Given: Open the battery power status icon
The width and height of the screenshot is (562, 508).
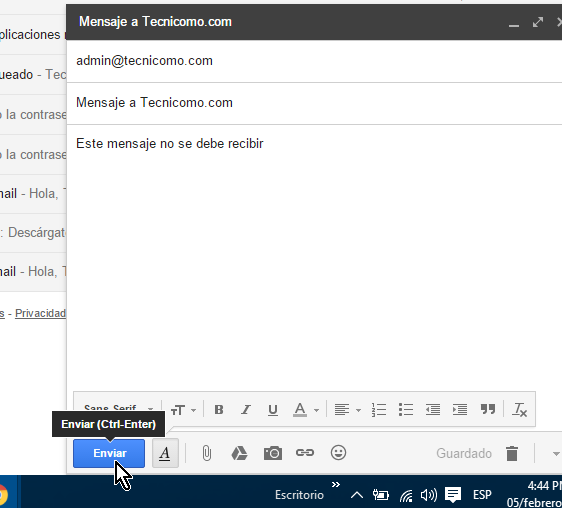Looking at the screenshot, I should tap(380, 495).
